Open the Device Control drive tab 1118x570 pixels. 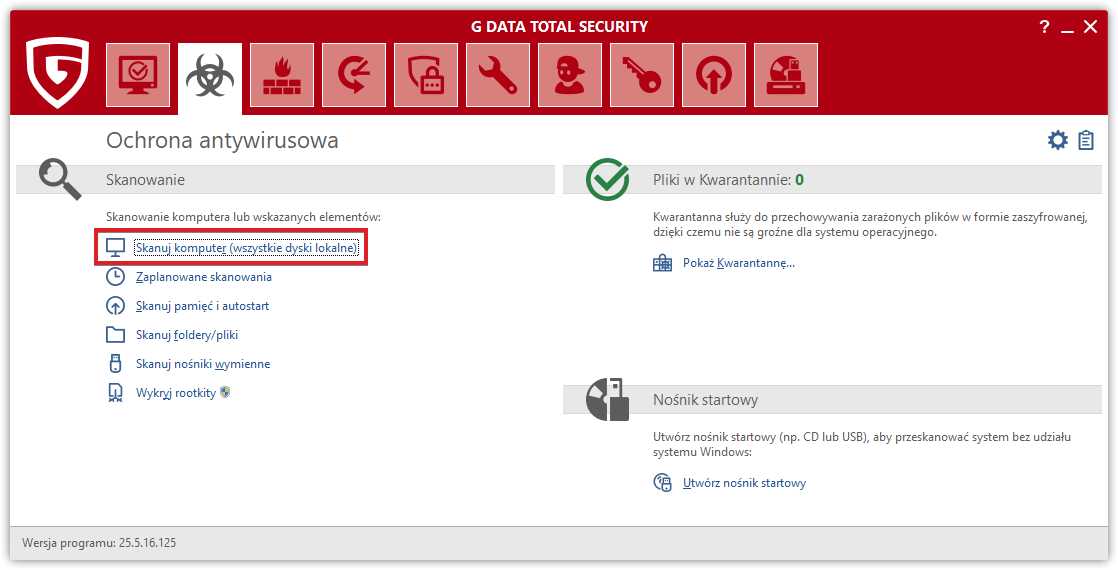(x=786, y=75)
